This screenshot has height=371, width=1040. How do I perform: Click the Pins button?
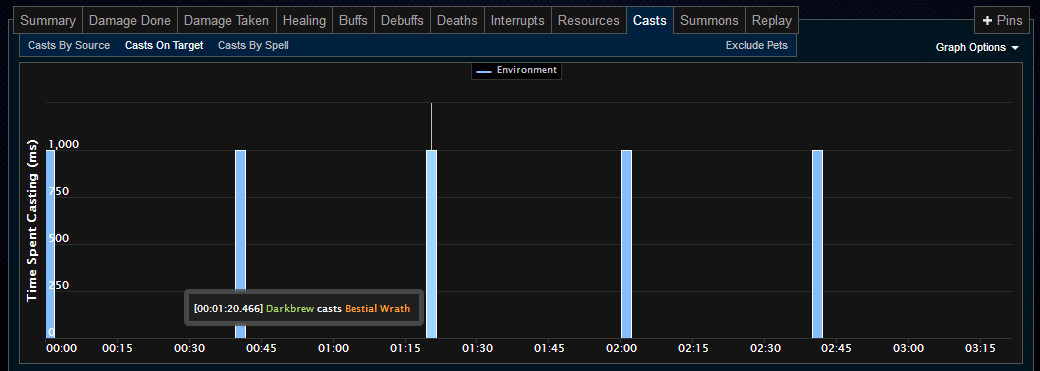pos(1002,21)
